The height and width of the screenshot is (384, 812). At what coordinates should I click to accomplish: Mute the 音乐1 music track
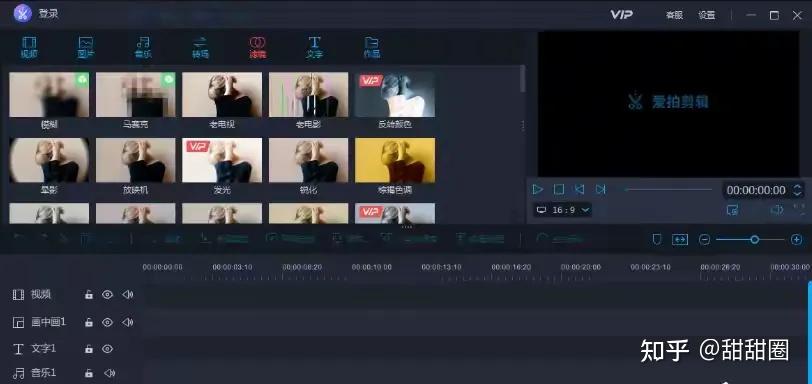[x=109, y=373]
